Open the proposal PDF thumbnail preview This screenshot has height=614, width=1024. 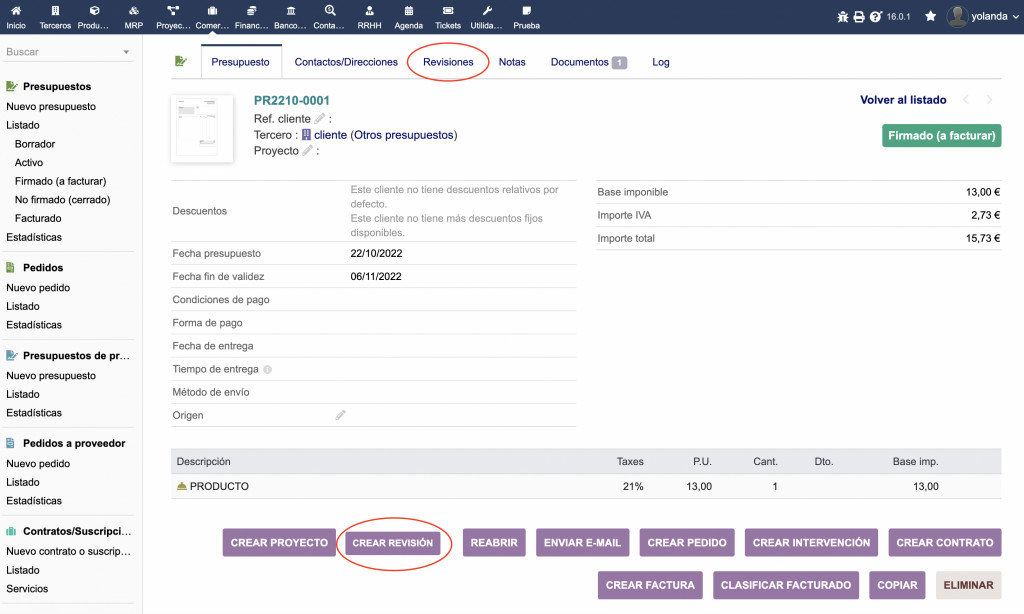(202, 128)
